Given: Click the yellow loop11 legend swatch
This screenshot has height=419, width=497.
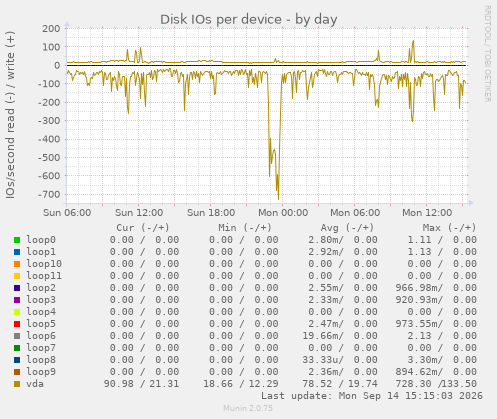Looking at the screenshot, I should pos(17,276).
